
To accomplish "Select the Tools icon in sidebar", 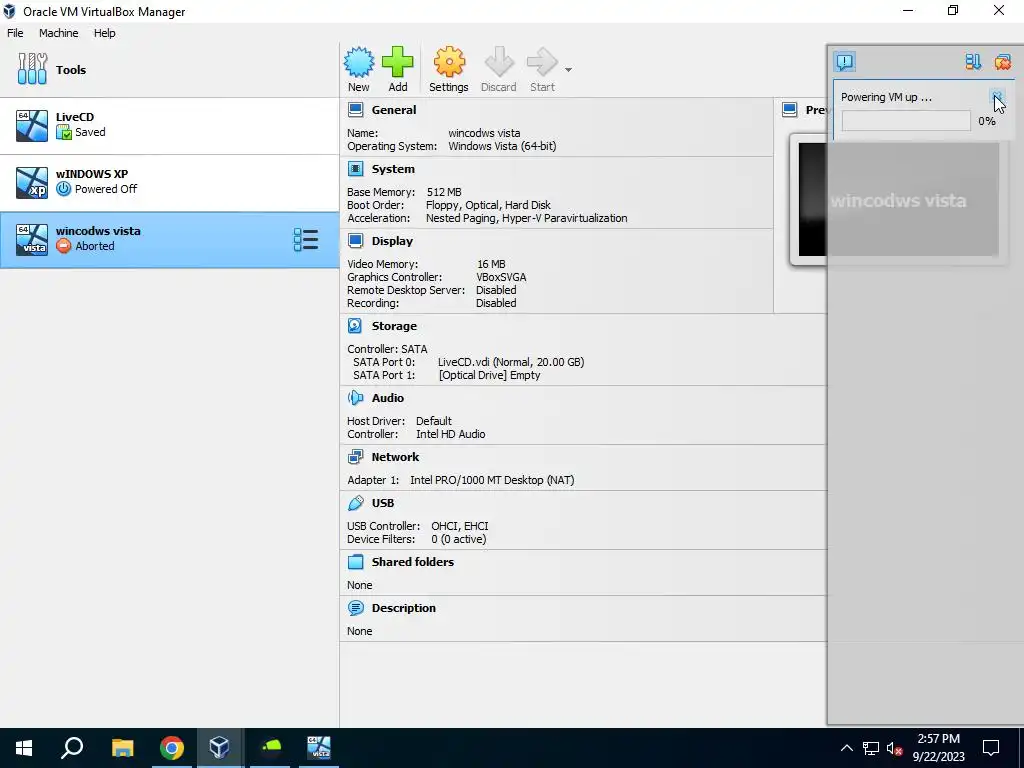I will [32, 69].
